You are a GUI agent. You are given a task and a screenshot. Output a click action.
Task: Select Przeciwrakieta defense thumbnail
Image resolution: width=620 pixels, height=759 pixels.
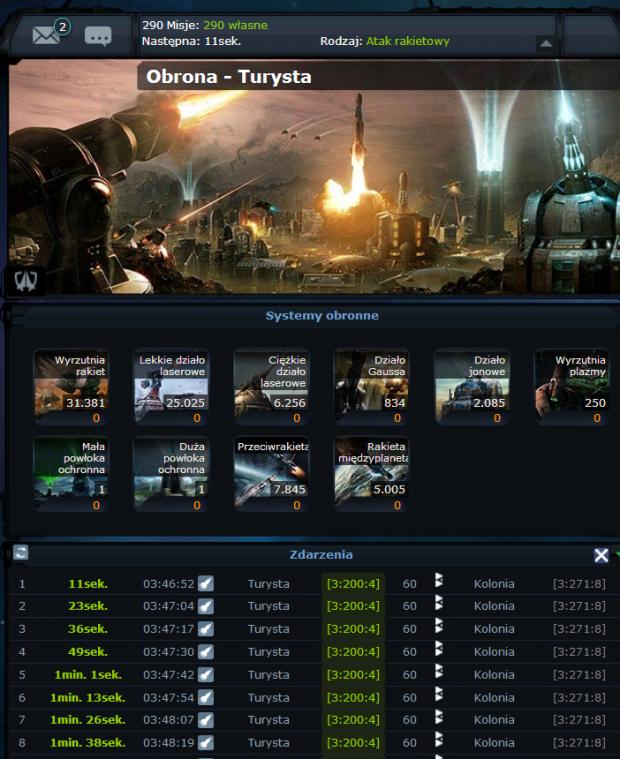click(x=272, y=473)
